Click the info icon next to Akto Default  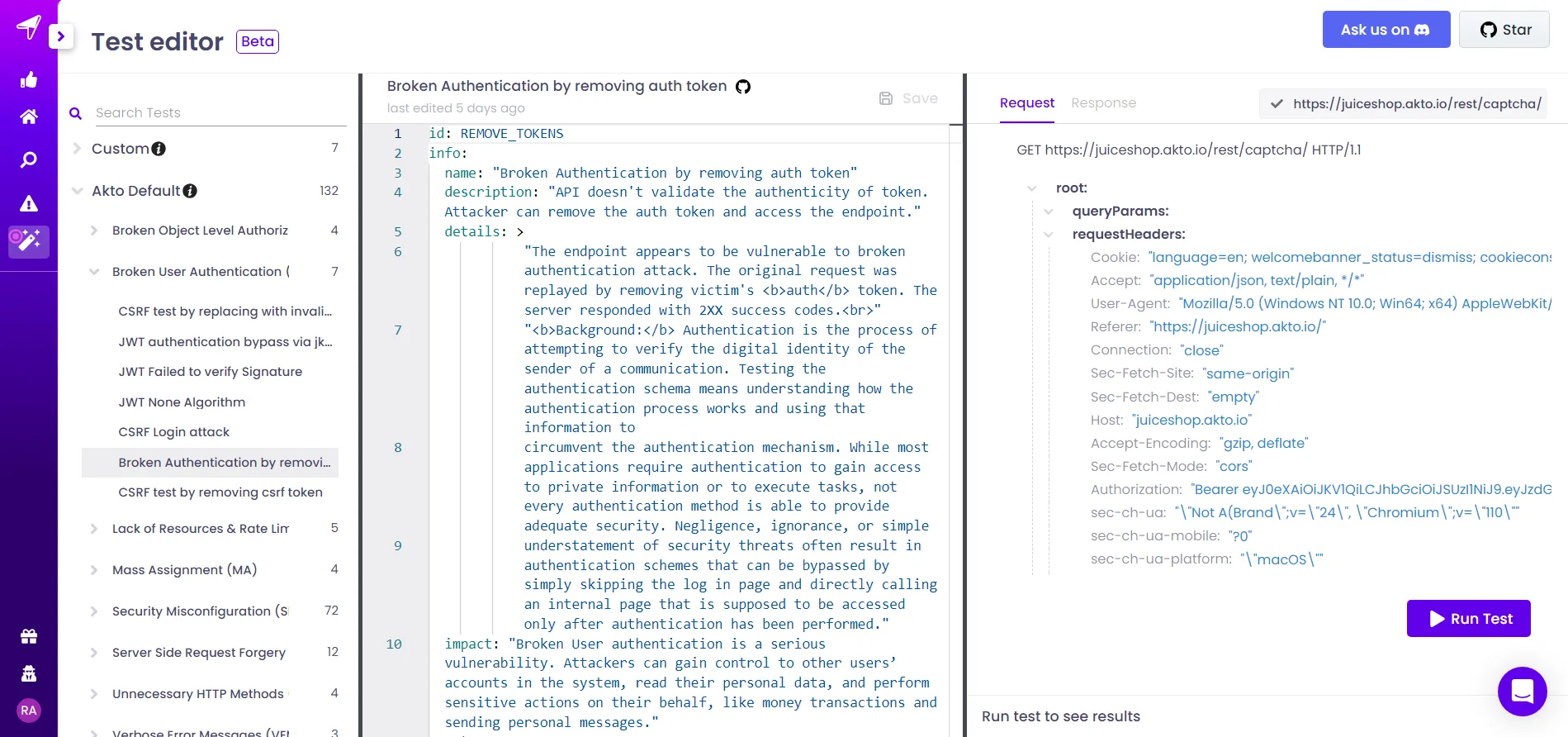190,191
